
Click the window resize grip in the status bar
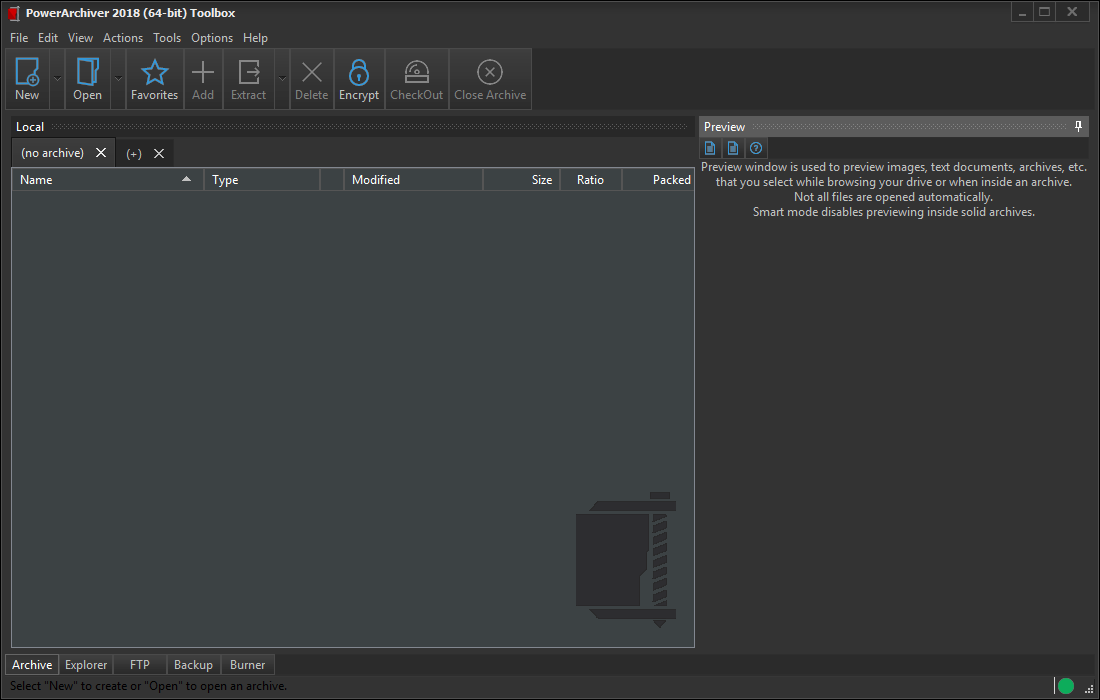(1089, 689)
